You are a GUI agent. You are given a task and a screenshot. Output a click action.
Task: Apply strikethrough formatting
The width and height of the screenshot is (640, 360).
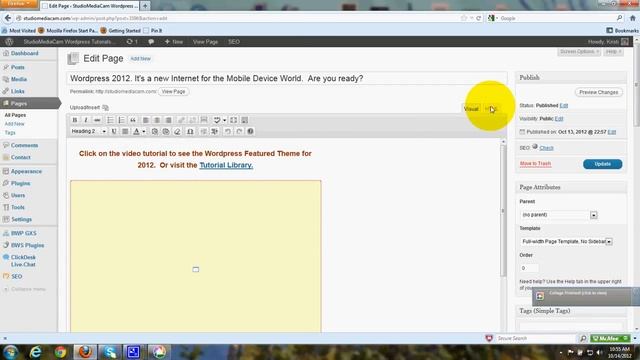(x=97, y=120)
